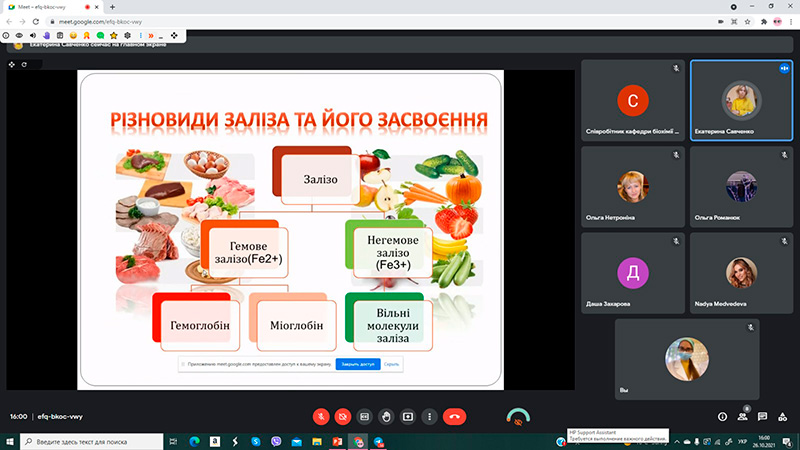Unmute the microphone in Meet toolbar
The height and width of the screenshot is (450, 800).
321,416
